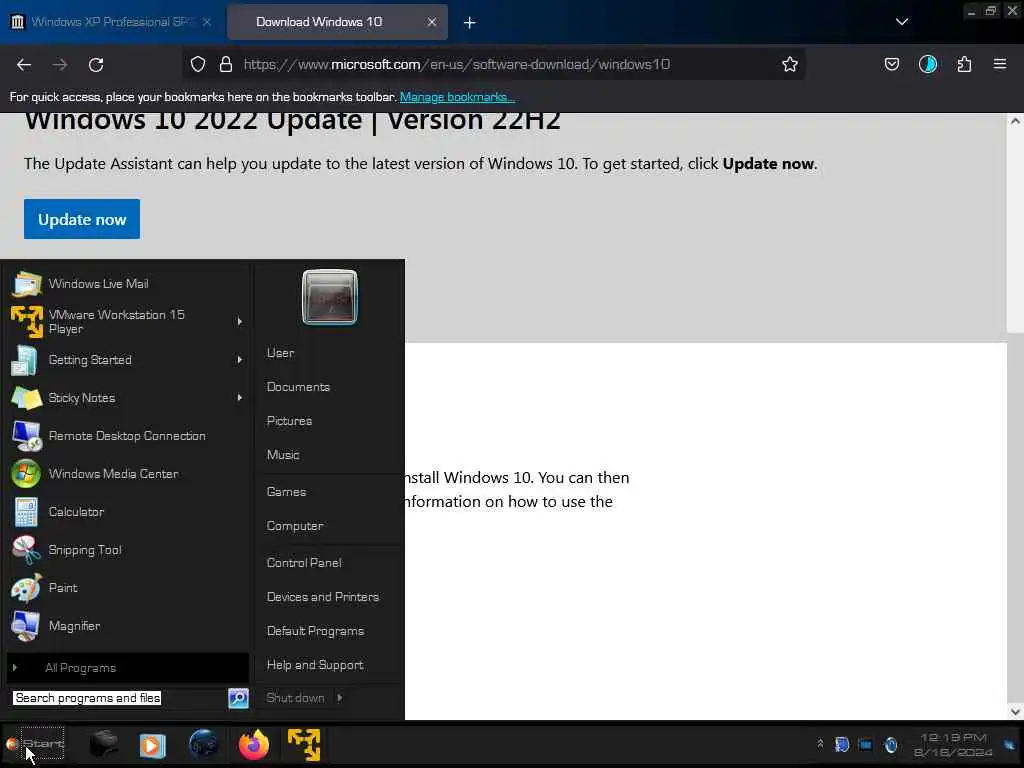Click the Shut down button
The width and height of the screenshot is (1024, 768).
295,698
